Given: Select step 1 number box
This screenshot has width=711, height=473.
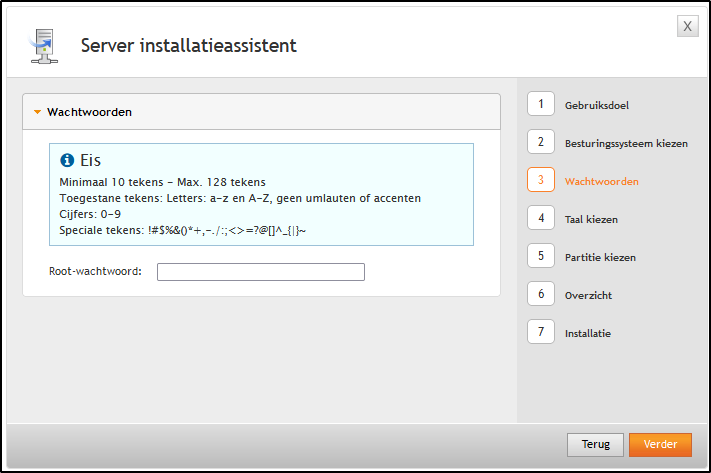Looking at the screenshot, I should [541, 104].
